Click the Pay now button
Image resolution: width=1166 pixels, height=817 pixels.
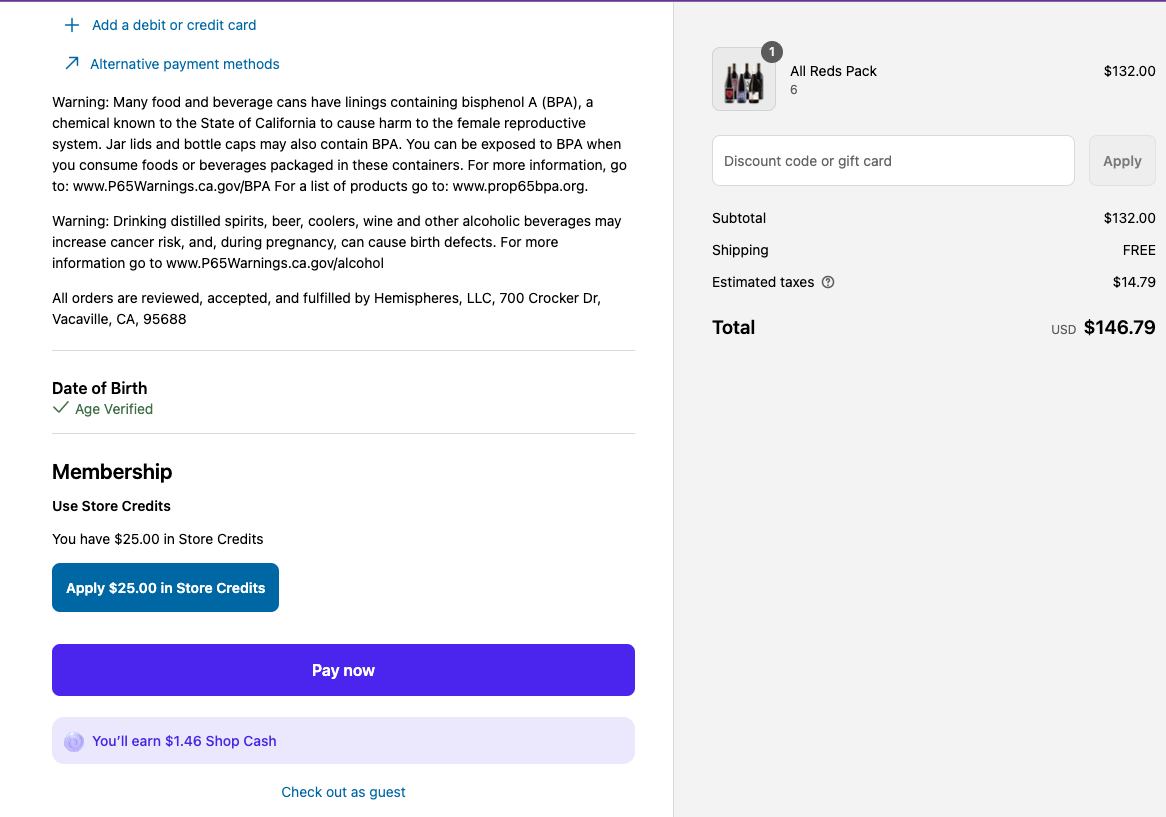pos(344,670)
